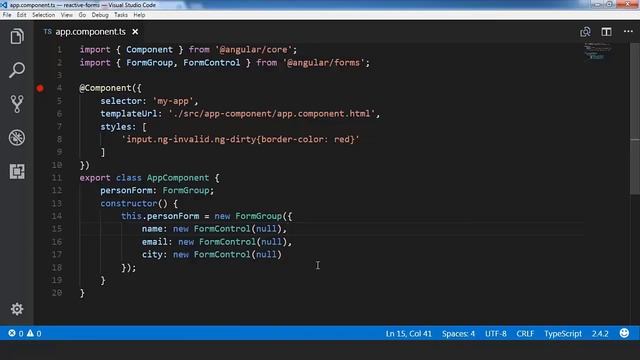Open the Go menu
This screenshot has height=360, width=640.
[x=82, y=15]
